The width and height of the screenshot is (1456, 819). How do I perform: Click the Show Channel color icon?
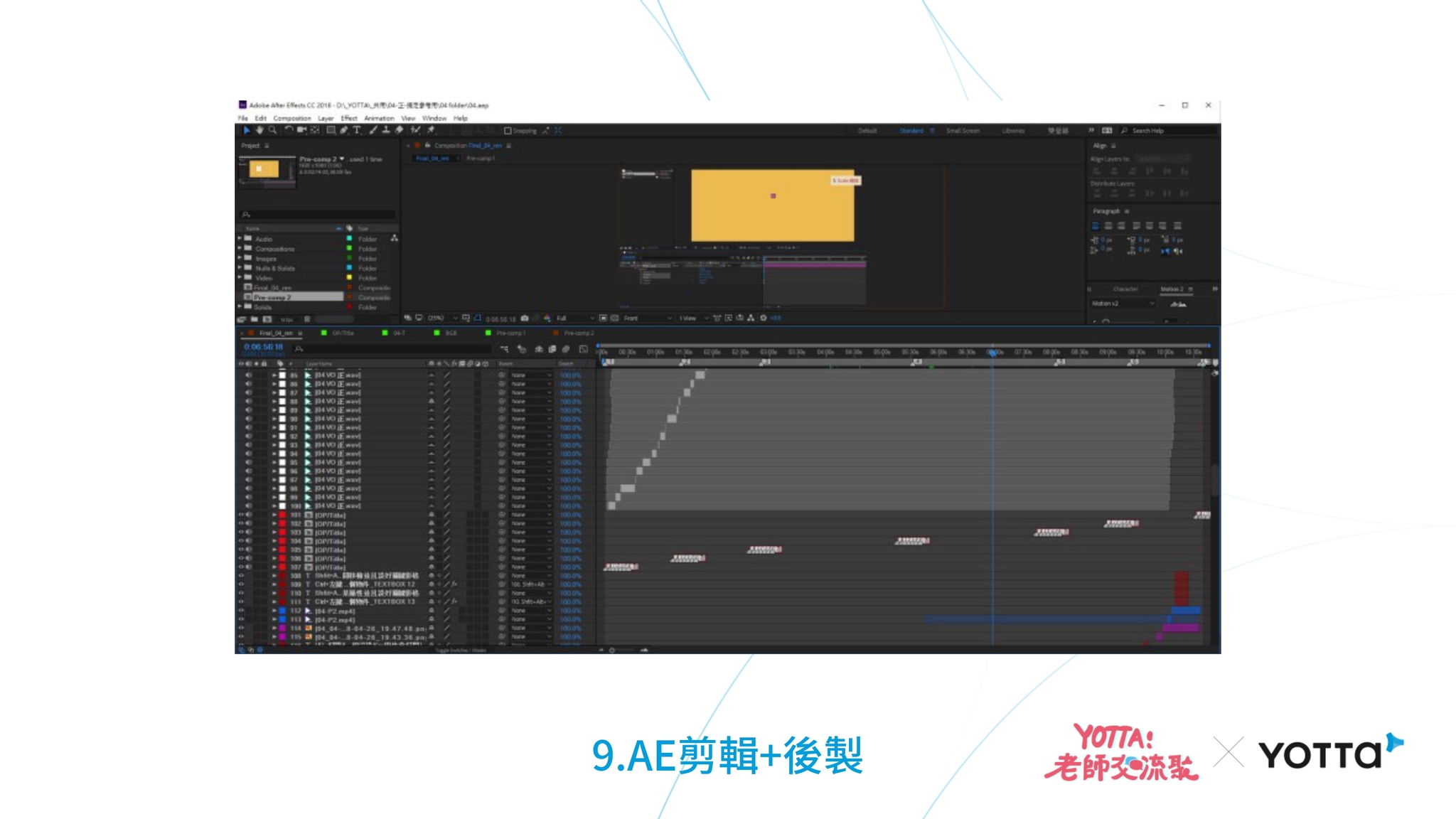(x=547, y=318)
